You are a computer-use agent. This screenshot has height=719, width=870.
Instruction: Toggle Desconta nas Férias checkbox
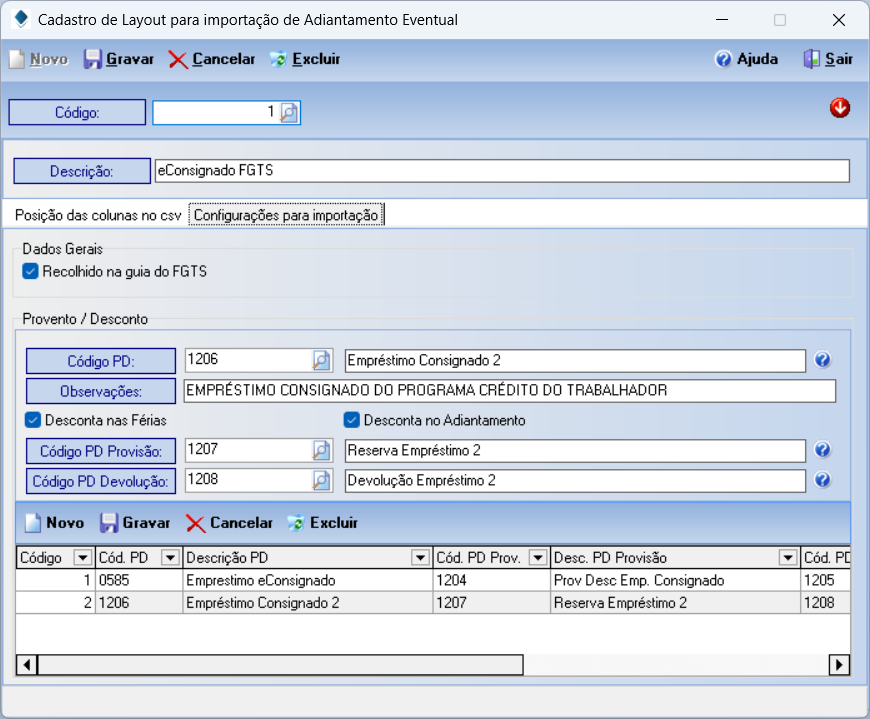tap(33, 420)
